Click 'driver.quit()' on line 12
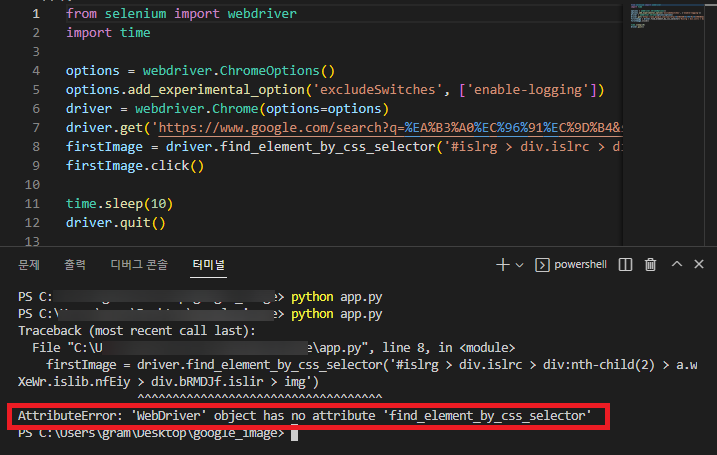The width and height of the screenshot is (717, 455). [x=116, y=223]
